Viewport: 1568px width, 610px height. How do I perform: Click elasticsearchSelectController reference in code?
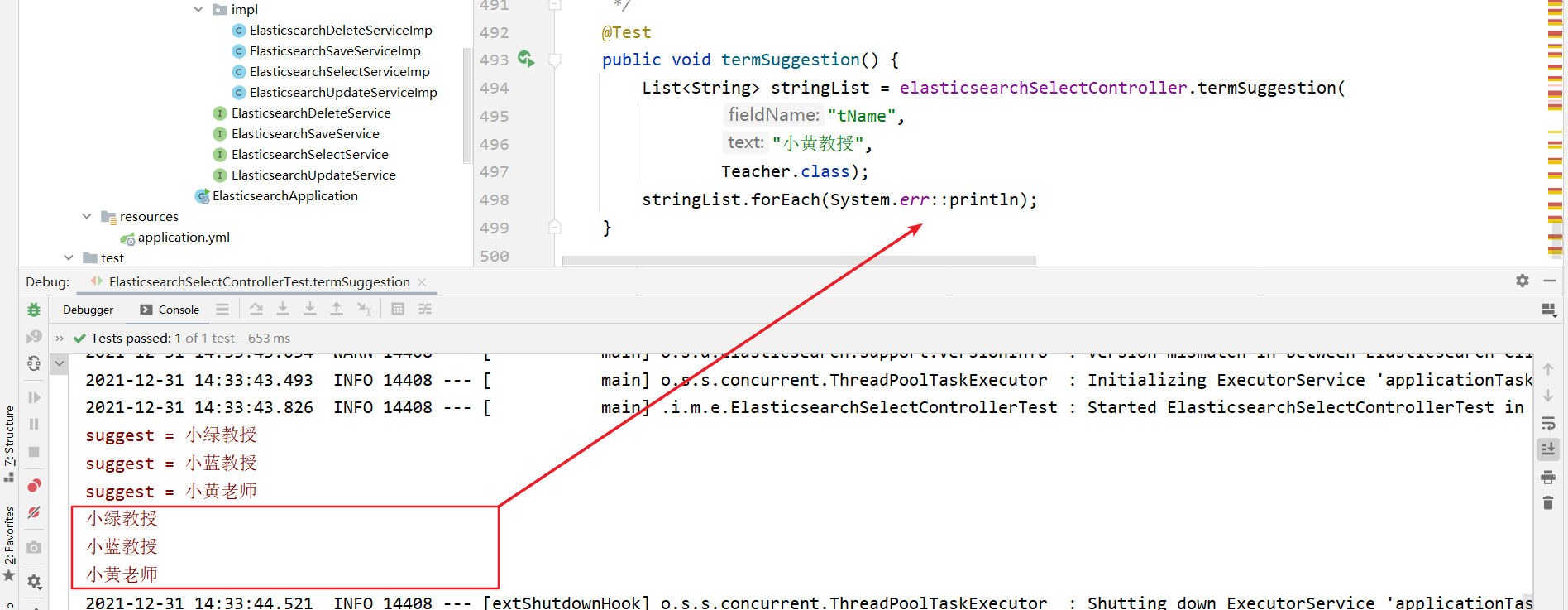[x=1043, y=88]
